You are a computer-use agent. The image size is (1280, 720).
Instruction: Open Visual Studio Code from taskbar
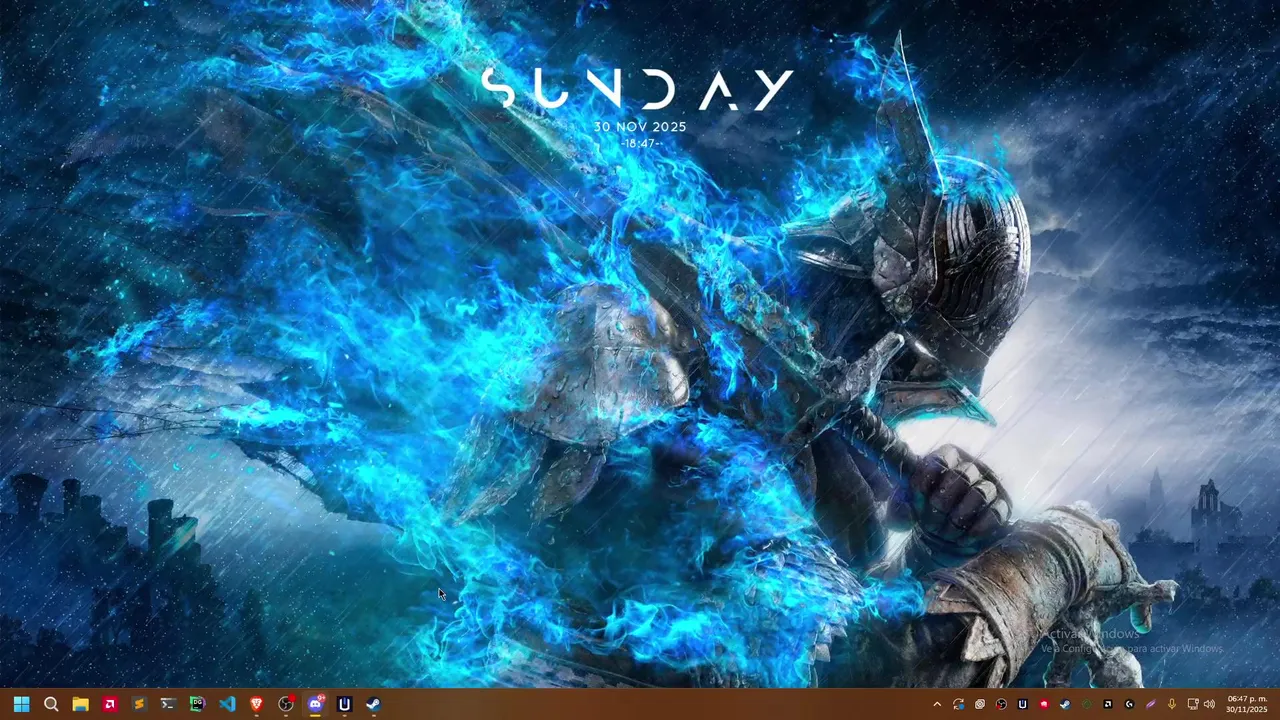pyautogui.click(x=227, y=704)
